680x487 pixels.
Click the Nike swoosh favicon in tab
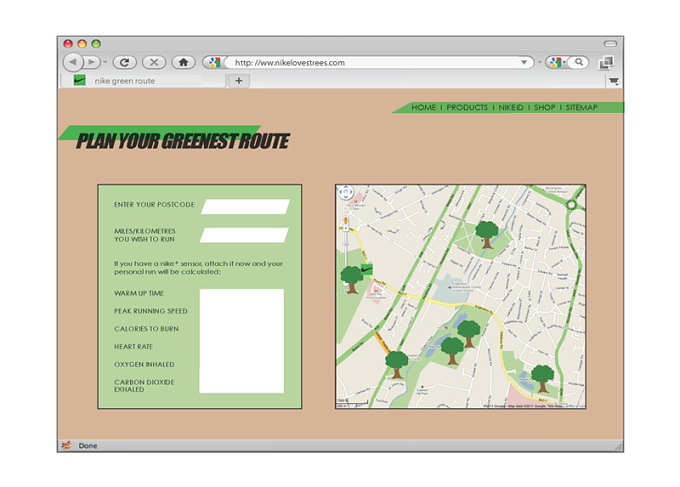click(79, 80)
